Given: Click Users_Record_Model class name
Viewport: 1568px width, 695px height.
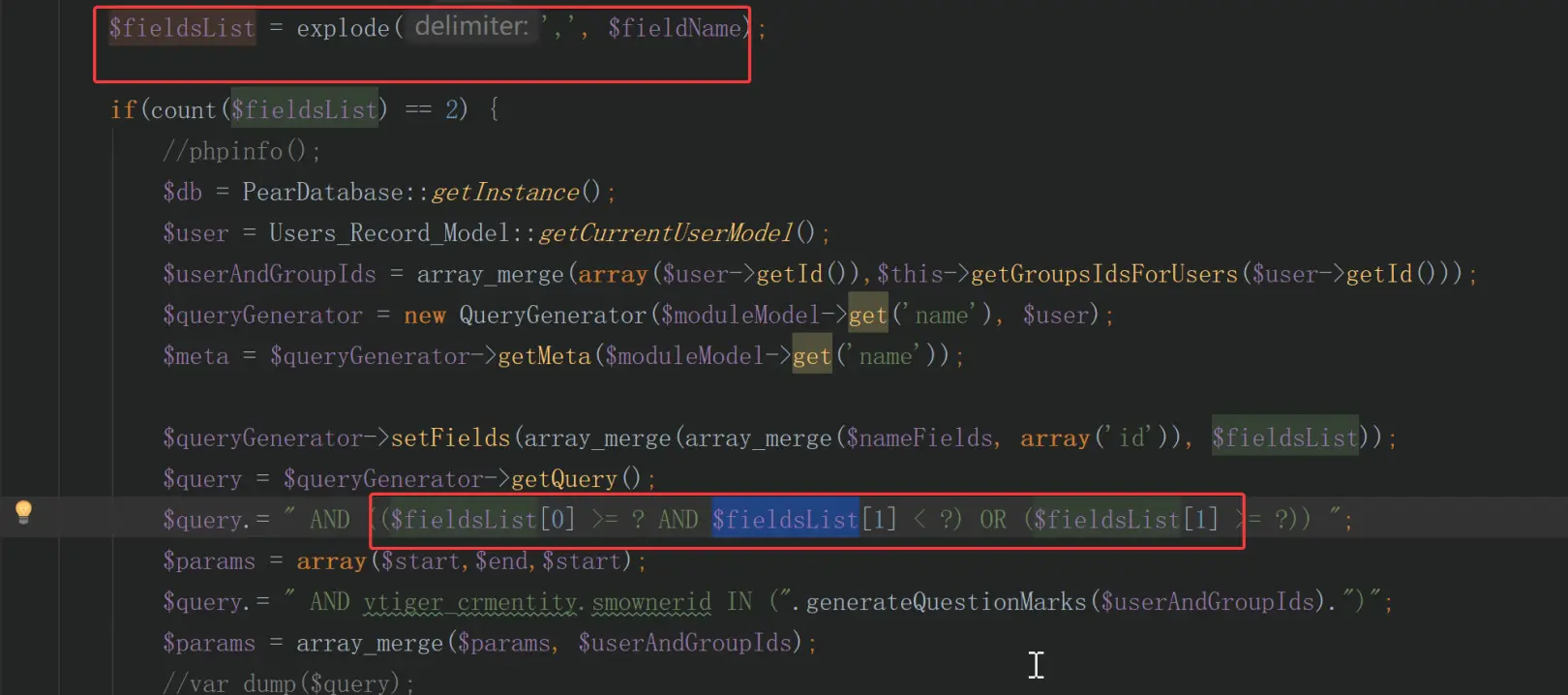Looking at the screenshot, I should (x=389, y=233).
